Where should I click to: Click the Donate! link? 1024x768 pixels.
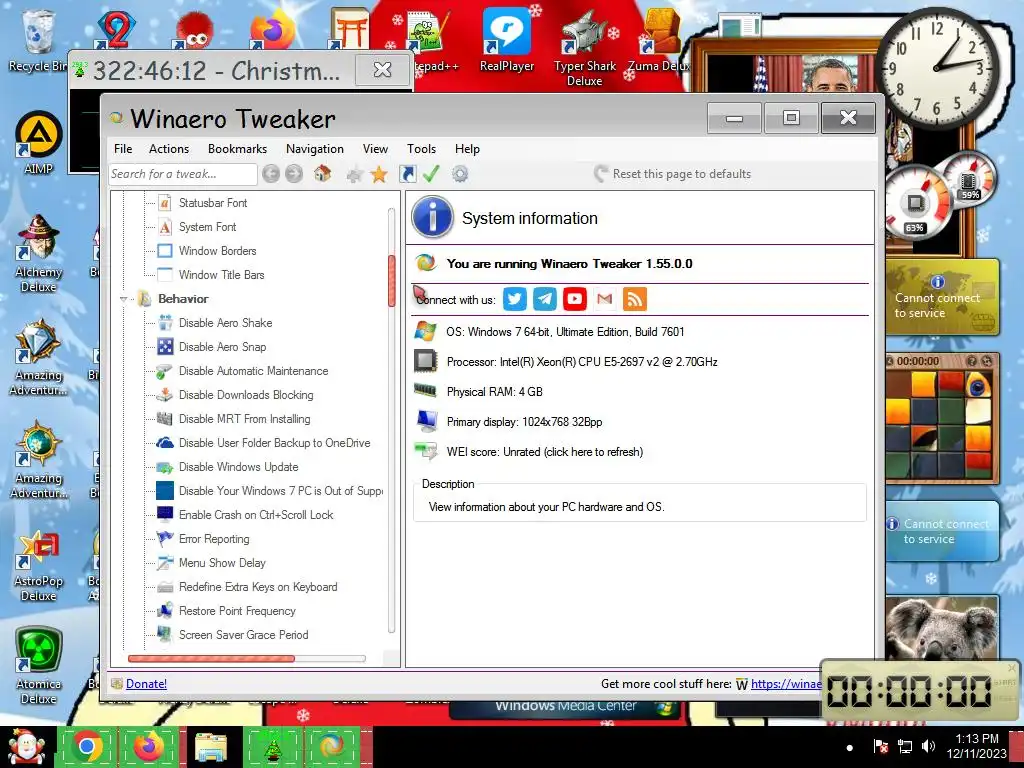(146, 684)
